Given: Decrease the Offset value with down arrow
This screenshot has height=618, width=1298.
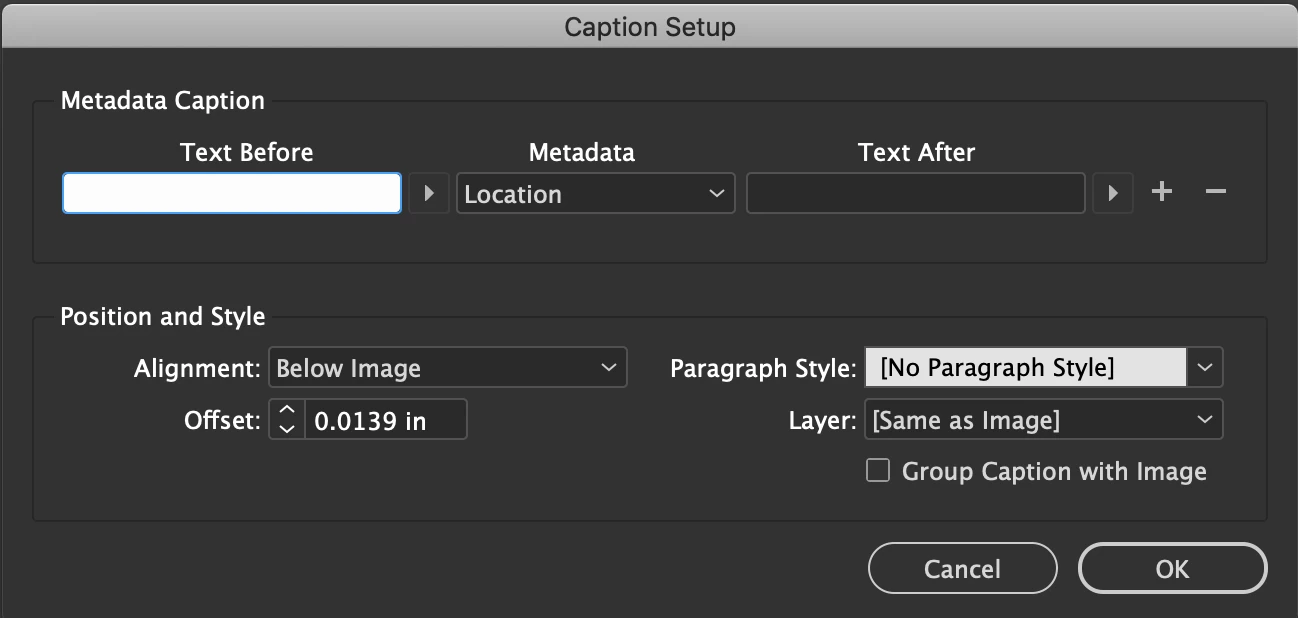Looking at the screenshot, I should [x=287, y=429].
